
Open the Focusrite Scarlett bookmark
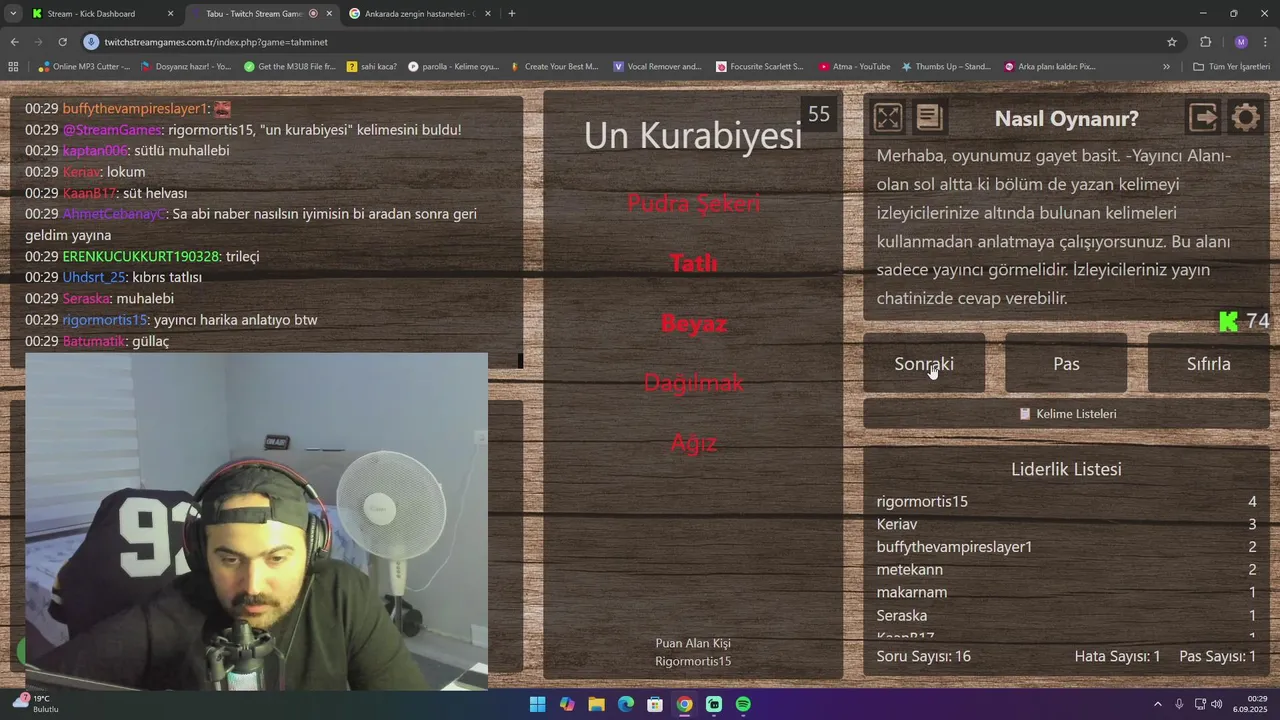point(760,67)
